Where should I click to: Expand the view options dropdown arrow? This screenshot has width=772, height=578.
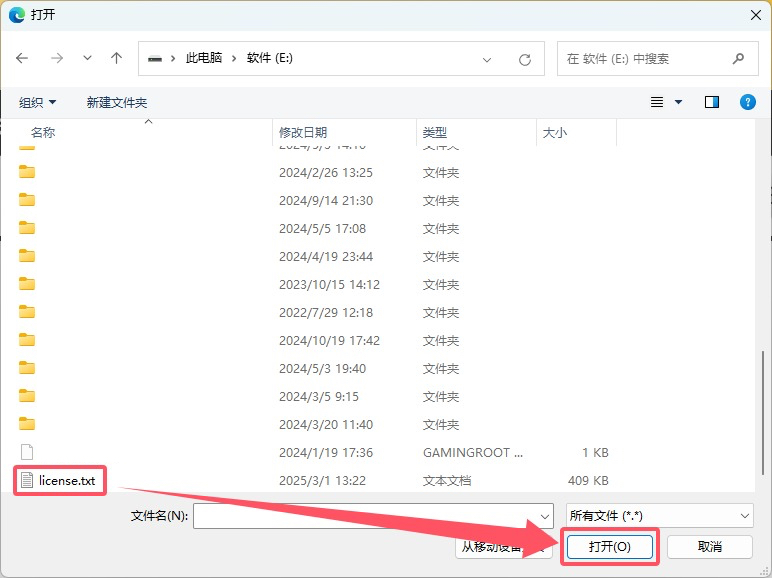pyautogui.click(x=678, y=102)
